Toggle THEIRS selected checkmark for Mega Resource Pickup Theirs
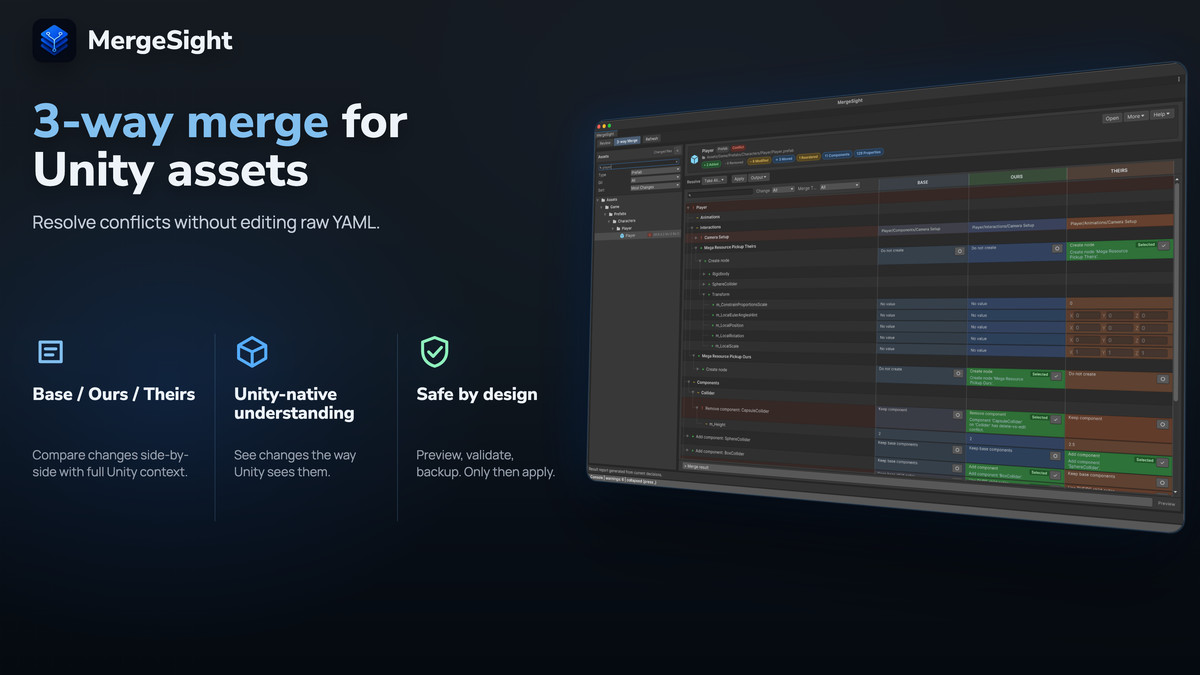1200x675 pixels. 1163,245
